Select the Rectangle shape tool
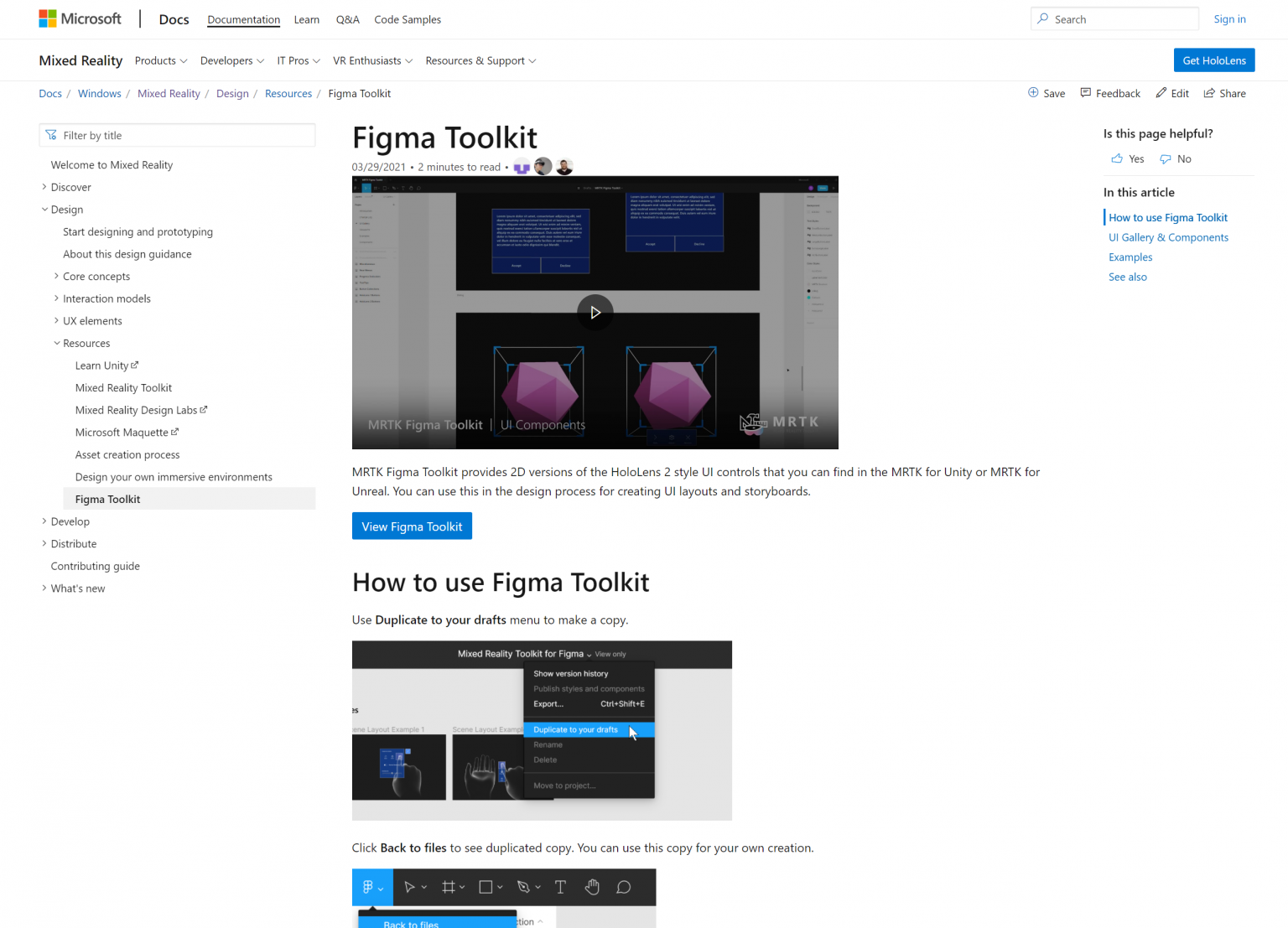This screenshot has width=1288, height=928. (x=487, y=887)
